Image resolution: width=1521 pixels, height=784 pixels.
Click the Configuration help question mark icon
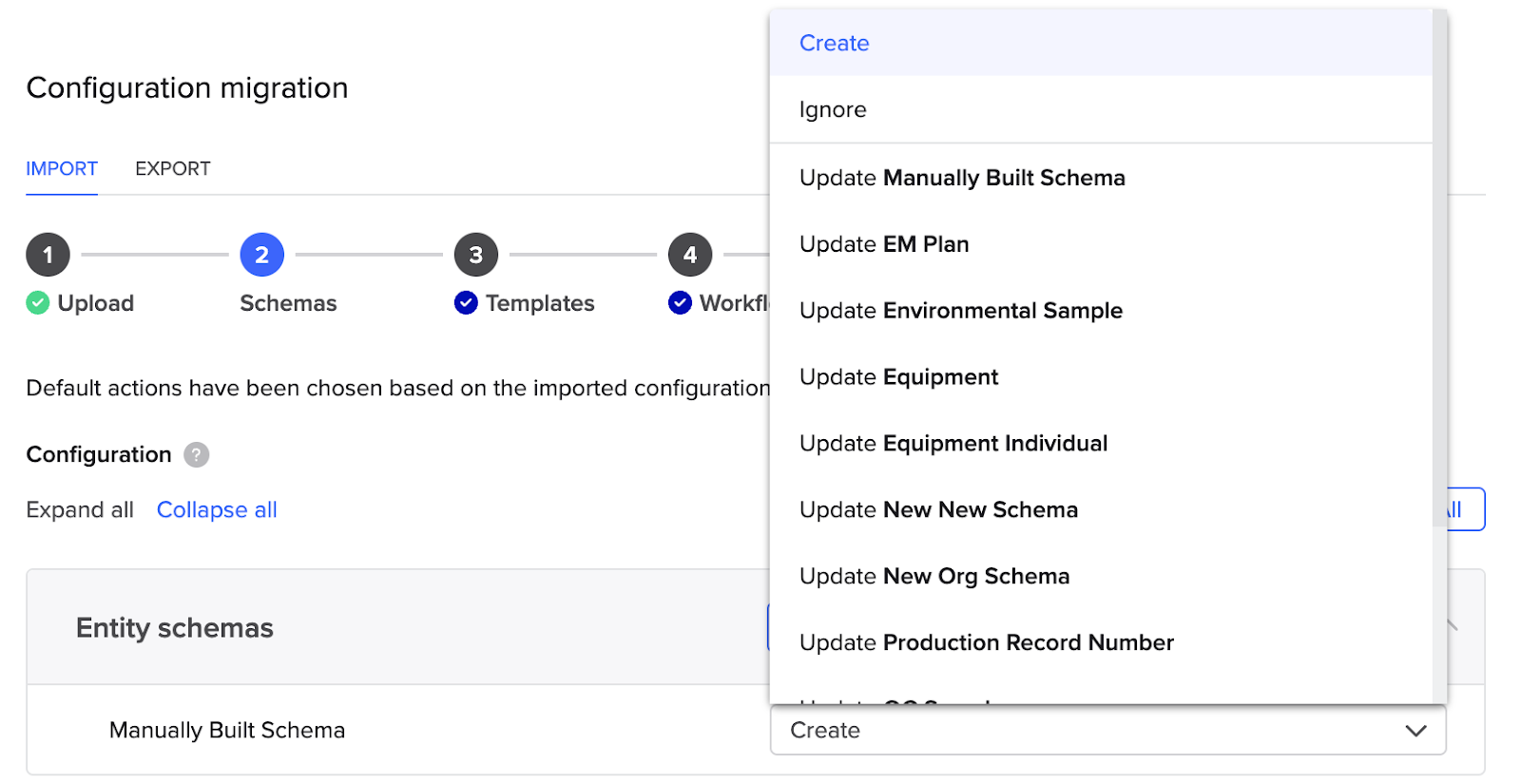[196, 455]
